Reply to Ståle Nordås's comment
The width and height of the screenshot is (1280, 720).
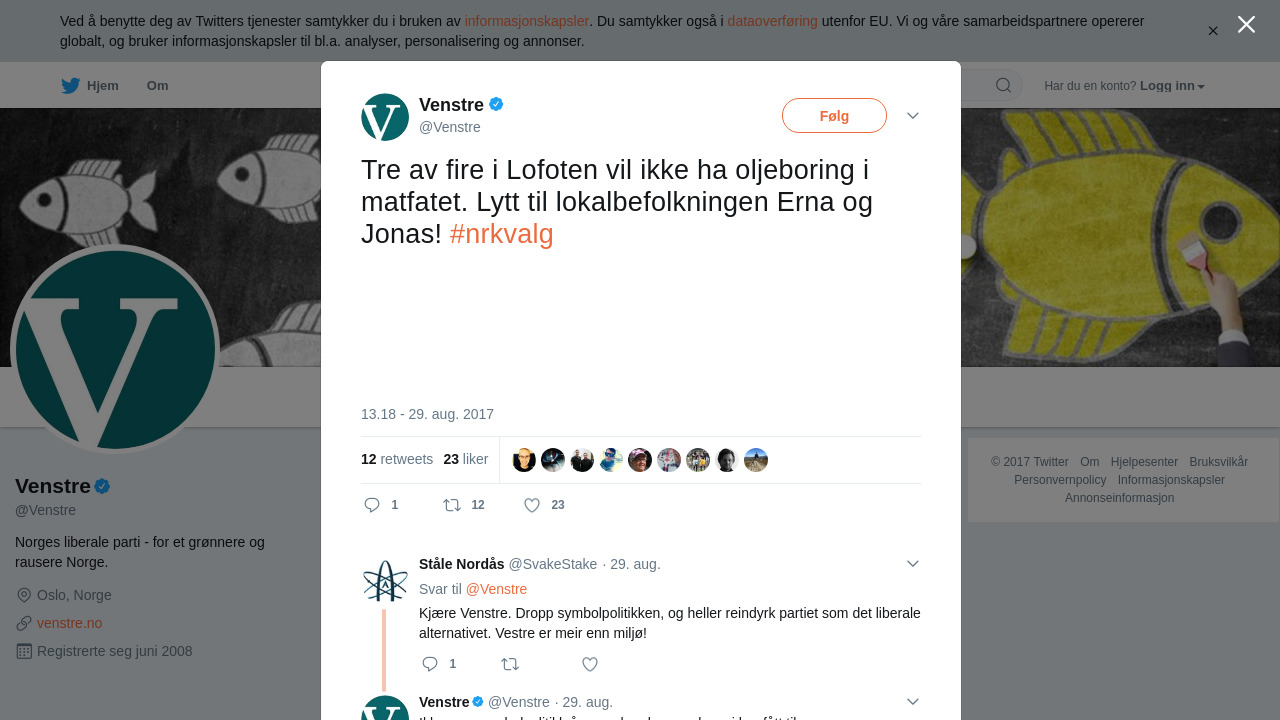click(430, 664)
